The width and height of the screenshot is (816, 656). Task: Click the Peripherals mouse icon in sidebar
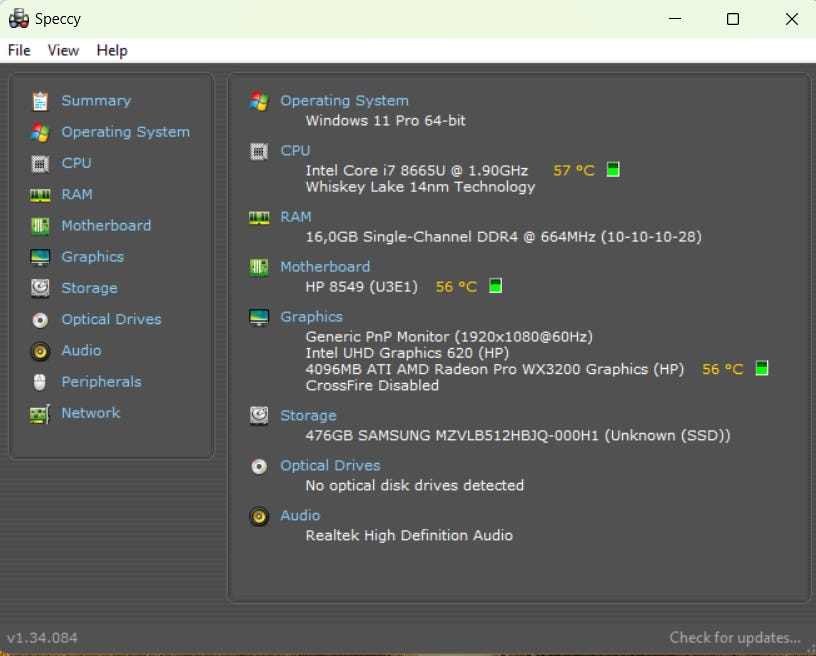click(x=40, y=382)
